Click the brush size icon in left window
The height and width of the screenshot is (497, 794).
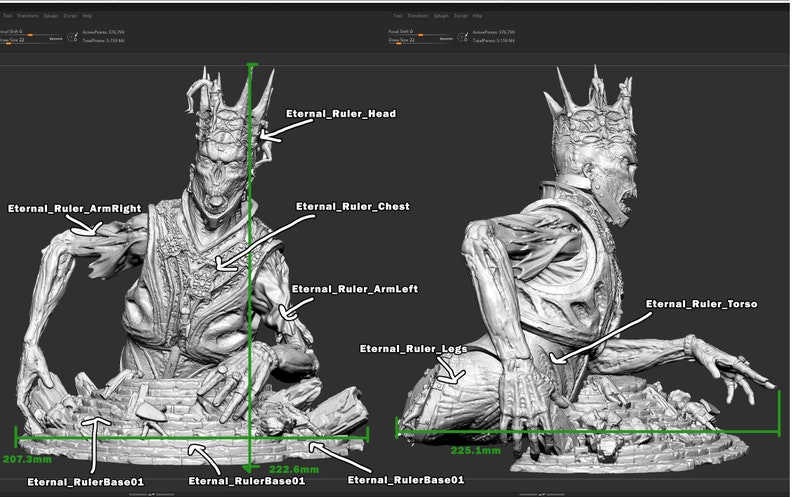[x=73, y=37]
